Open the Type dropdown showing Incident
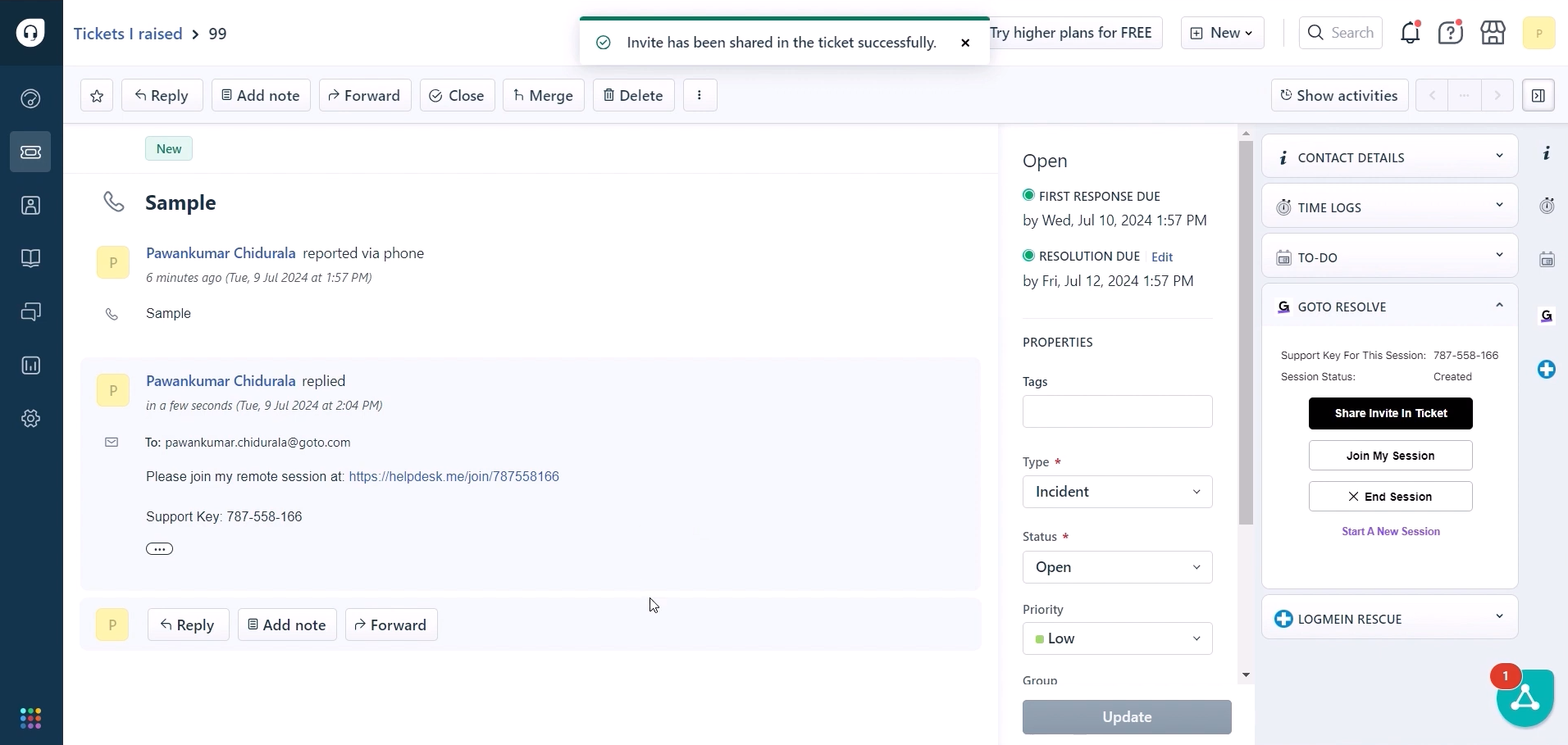The height and width of the screenshot is (745, 1568). point(1117,492)
